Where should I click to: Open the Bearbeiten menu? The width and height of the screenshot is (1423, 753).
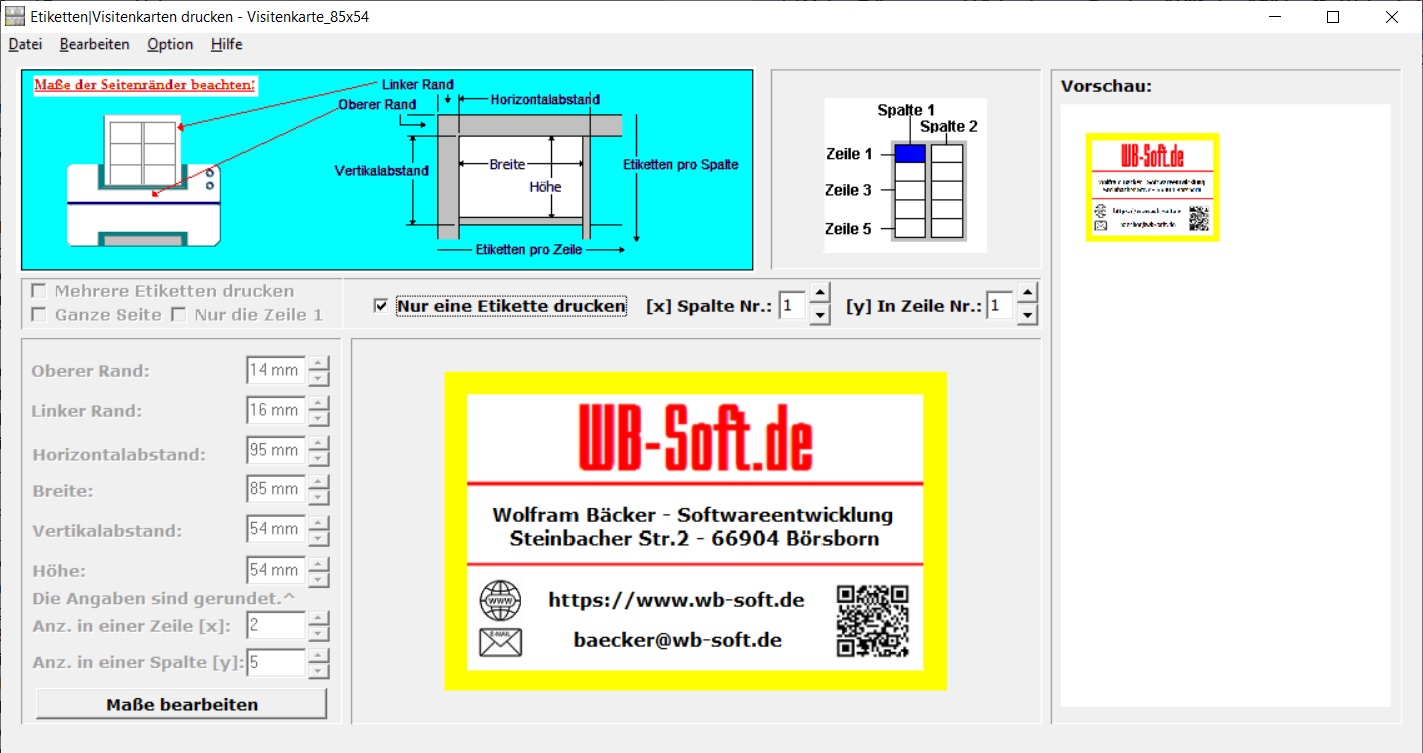(x=94, y=44)
